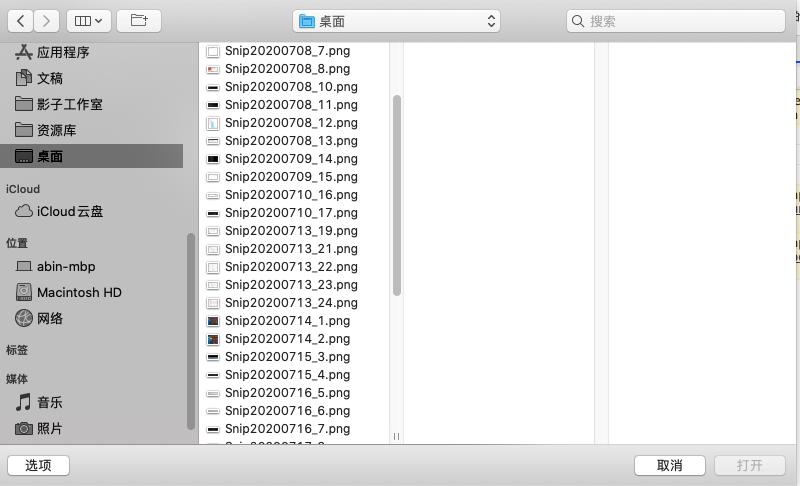Click the 打开 button

pyautogui.click(x=749, y=465)
